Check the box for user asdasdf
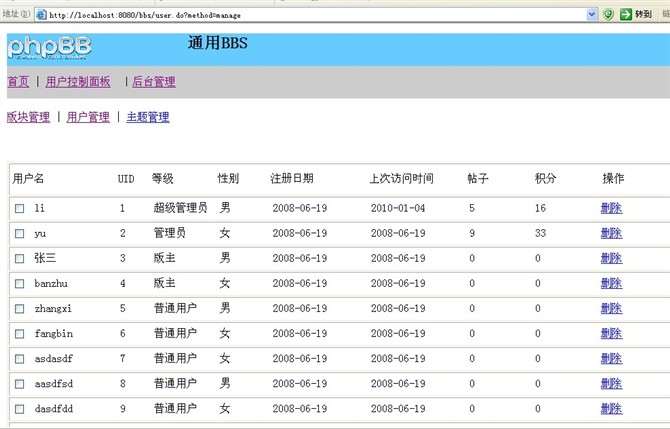The height and width of the screenshot is (429, 670). (20, 359)
